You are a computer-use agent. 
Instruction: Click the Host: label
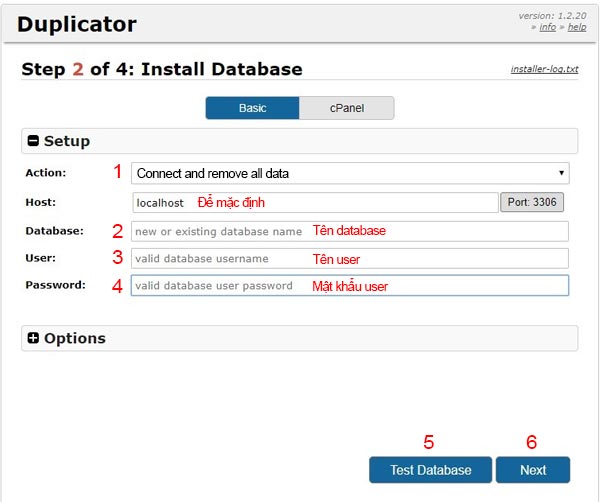(x=41, y=202)
